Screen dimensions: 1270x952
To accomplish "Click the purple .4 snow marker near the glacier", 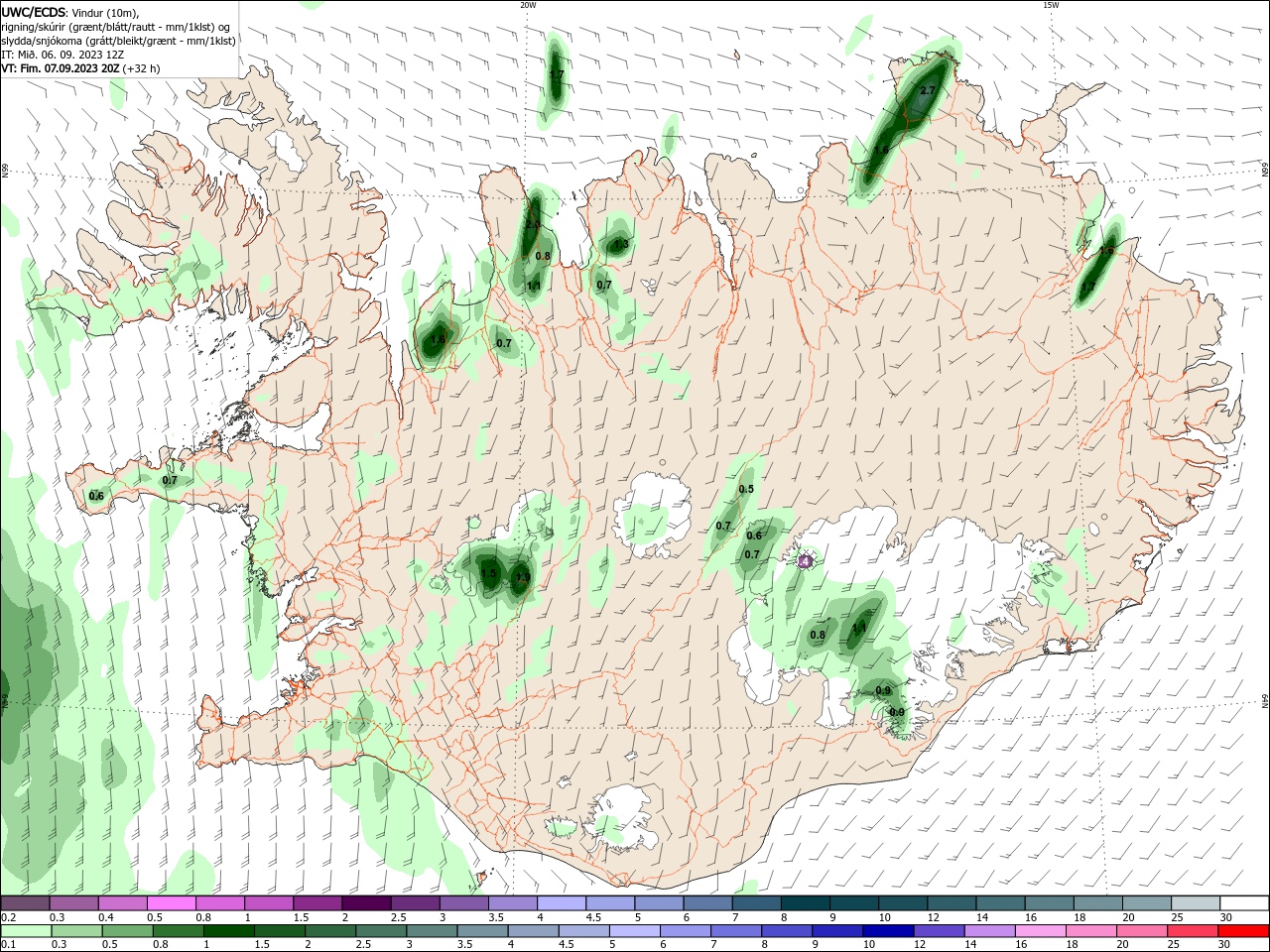I will 805,561.
